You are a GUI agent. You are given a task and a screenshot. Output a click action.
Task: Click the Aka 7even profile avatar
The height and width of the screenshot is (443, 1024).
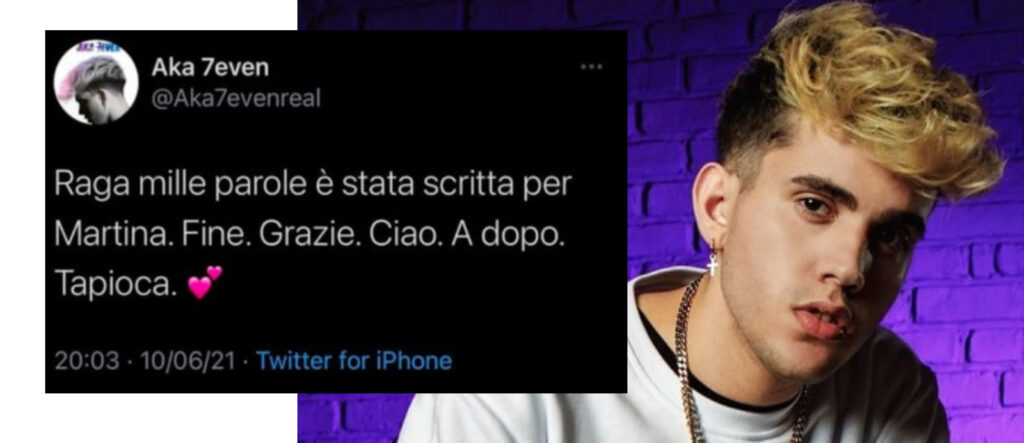coord(96,83)
